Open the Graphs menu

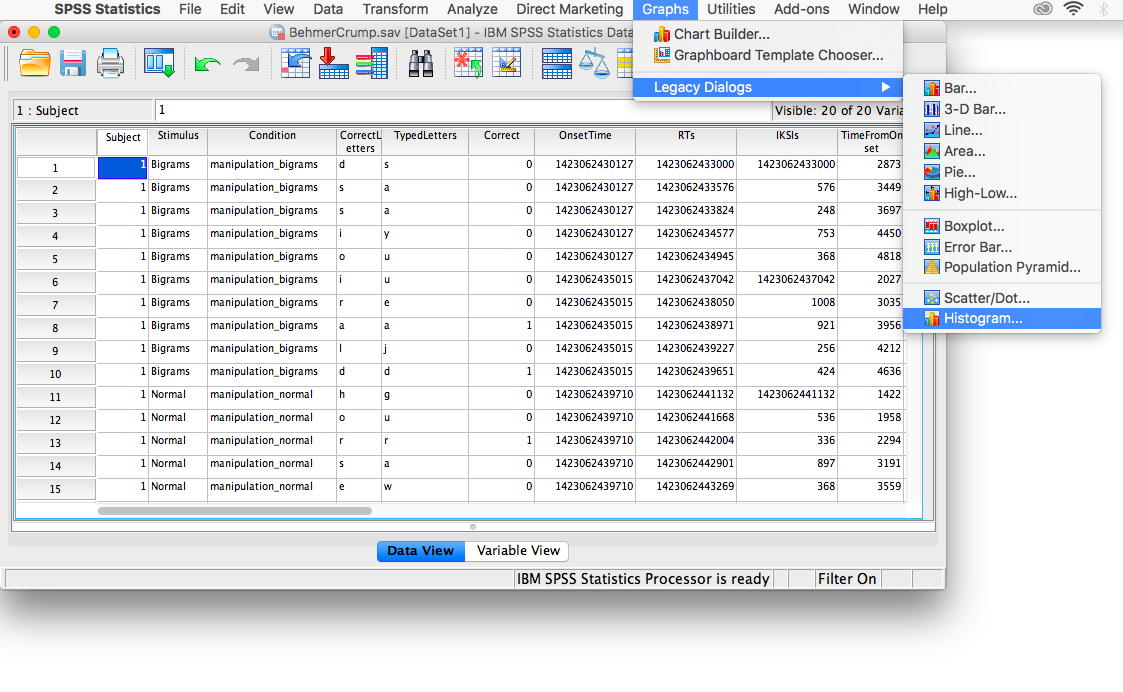665,9
